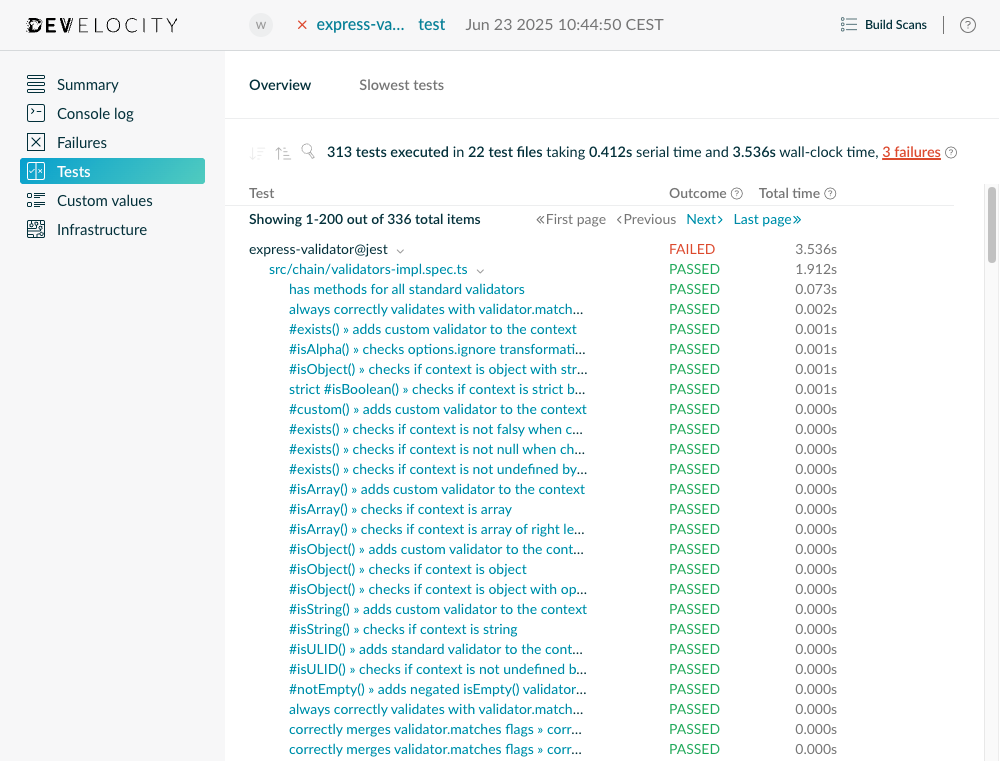The image size is (1000, 761).
Task: Click the user avatar badge in the top bar
Action: (x=260, y=24)
